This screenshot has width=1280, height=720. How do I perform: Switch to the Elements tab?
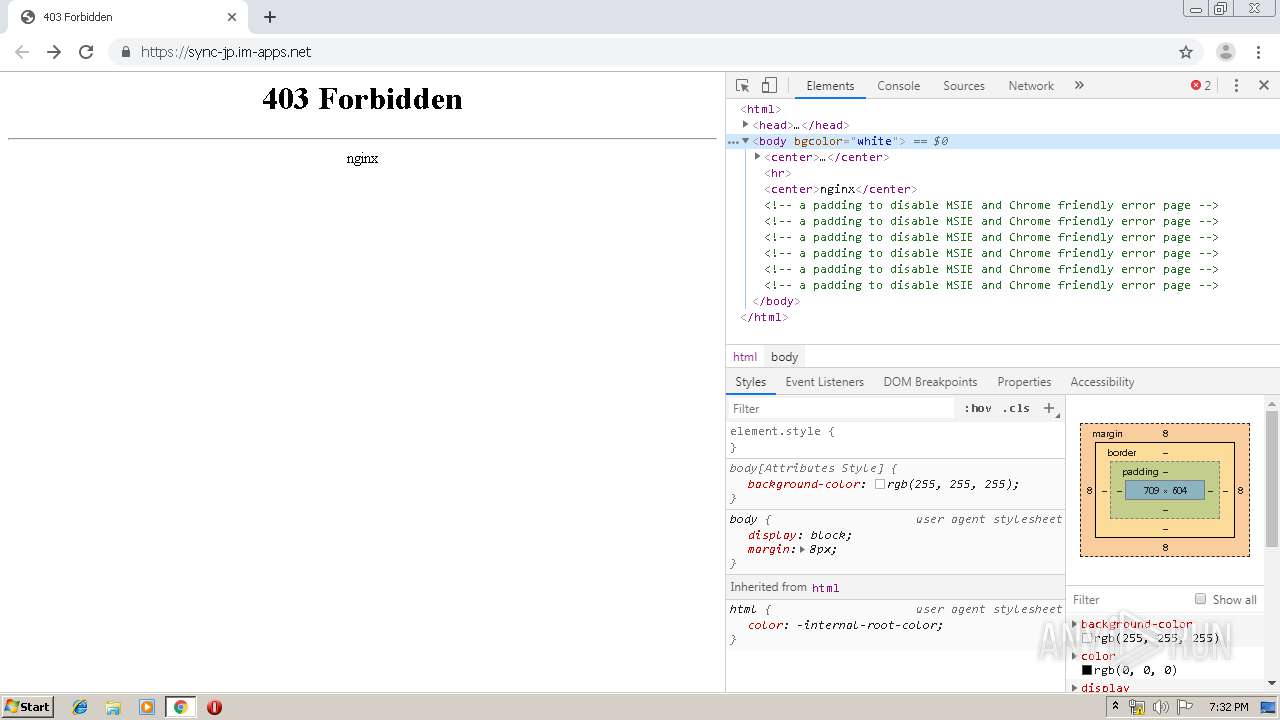(x=830, y=86)
